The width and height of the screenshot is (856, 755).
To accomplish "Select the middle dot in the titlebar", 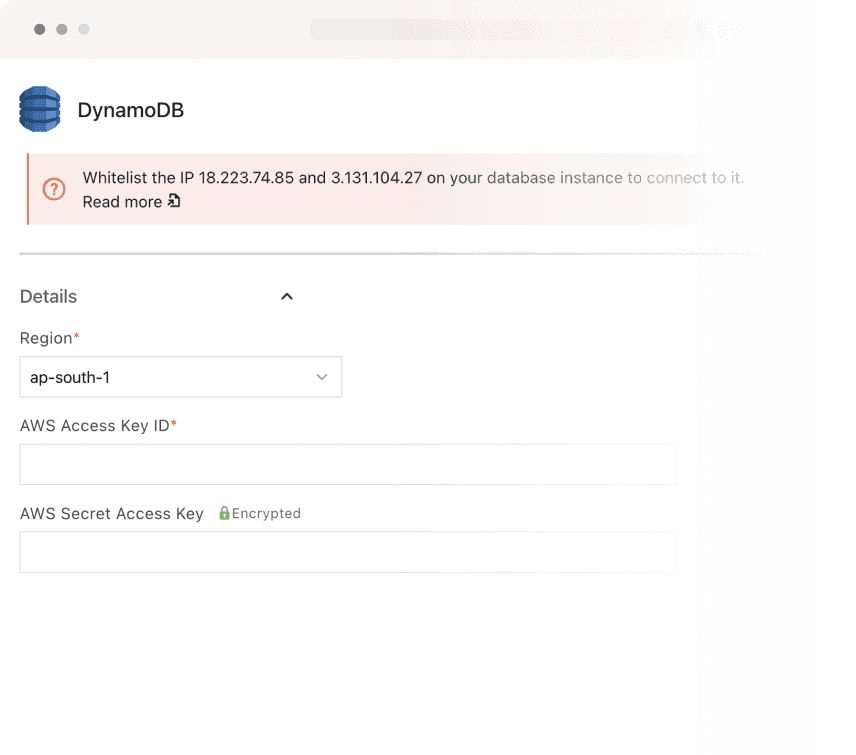I will coord(61,30).
